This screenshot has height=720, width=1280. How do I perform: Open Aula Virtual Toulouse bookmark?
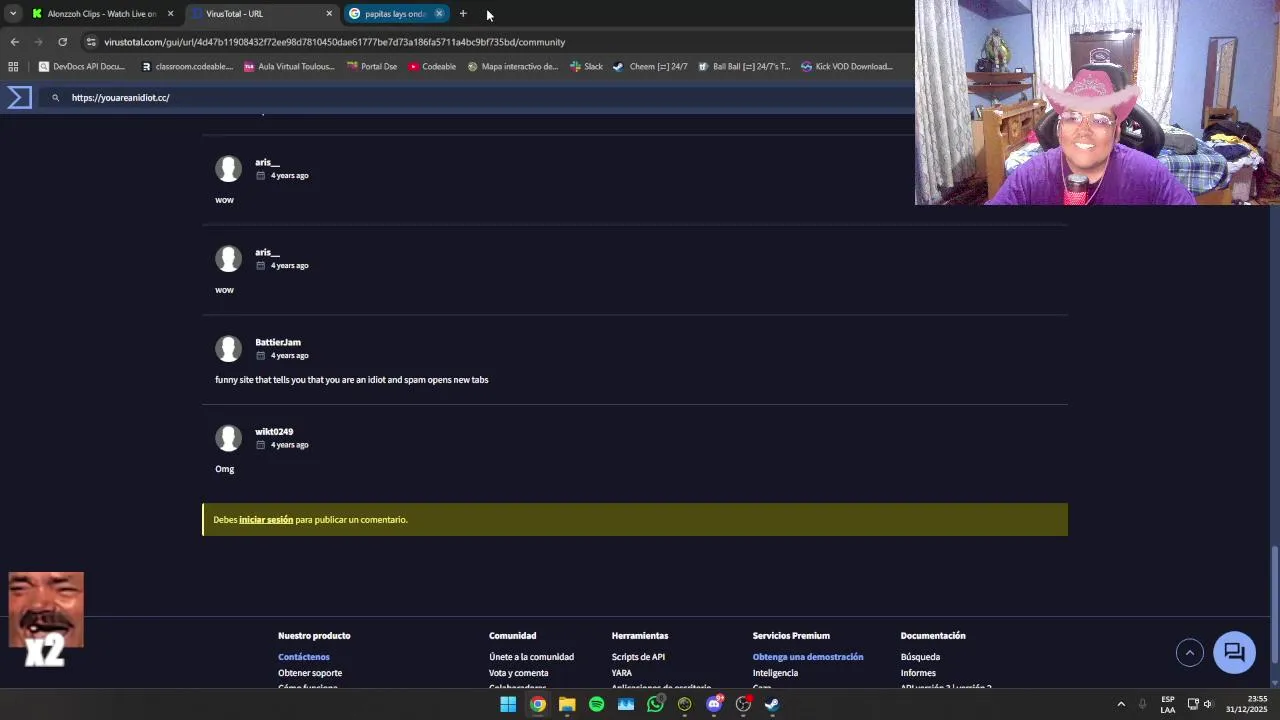[x=289, y=67]
